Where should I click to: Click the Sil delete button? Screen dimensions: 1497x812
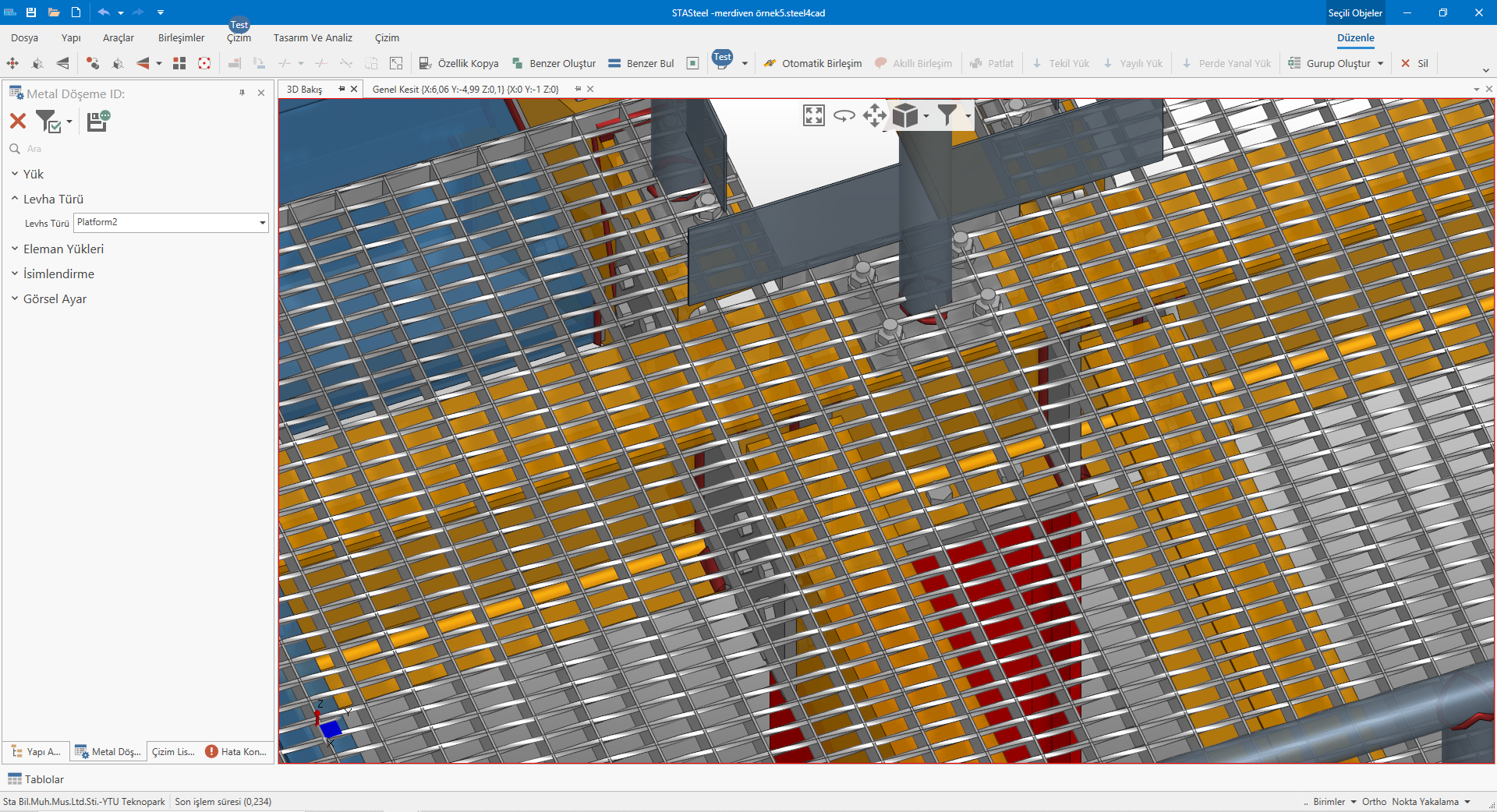coord(1414,64)
